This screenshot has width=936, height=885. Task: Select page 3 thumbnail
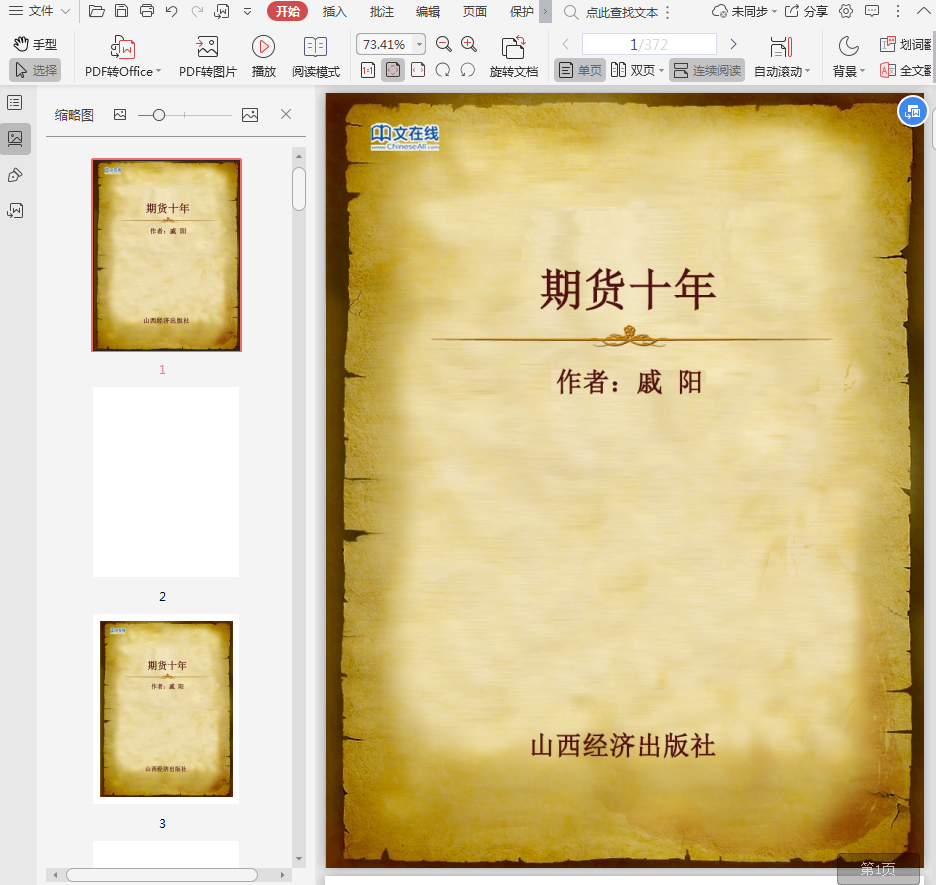coord(166,708)
